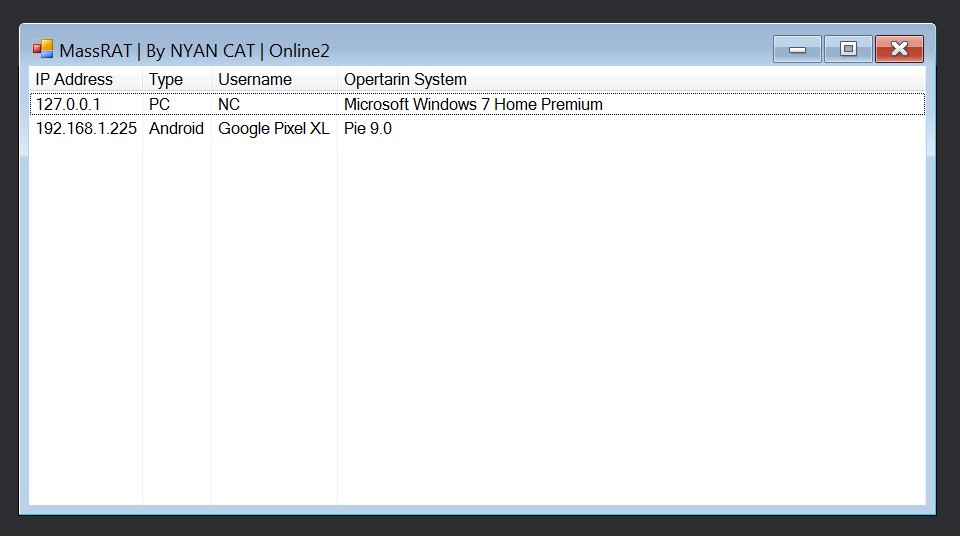The image size is (960, 536).
Task: Minimize the MassRAT window
Action: coord(797,49)
